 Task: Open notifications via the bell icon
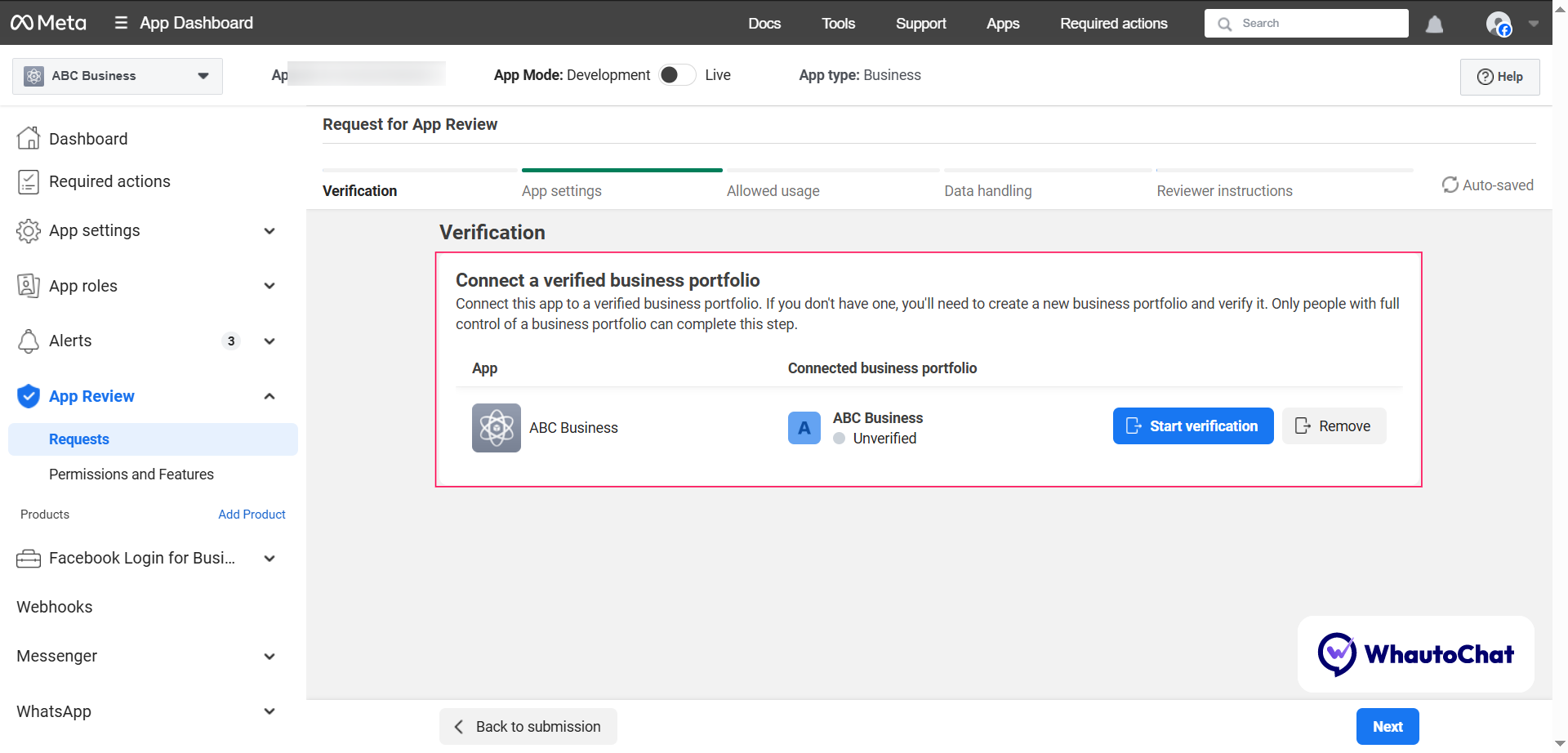pos(1434,25)
